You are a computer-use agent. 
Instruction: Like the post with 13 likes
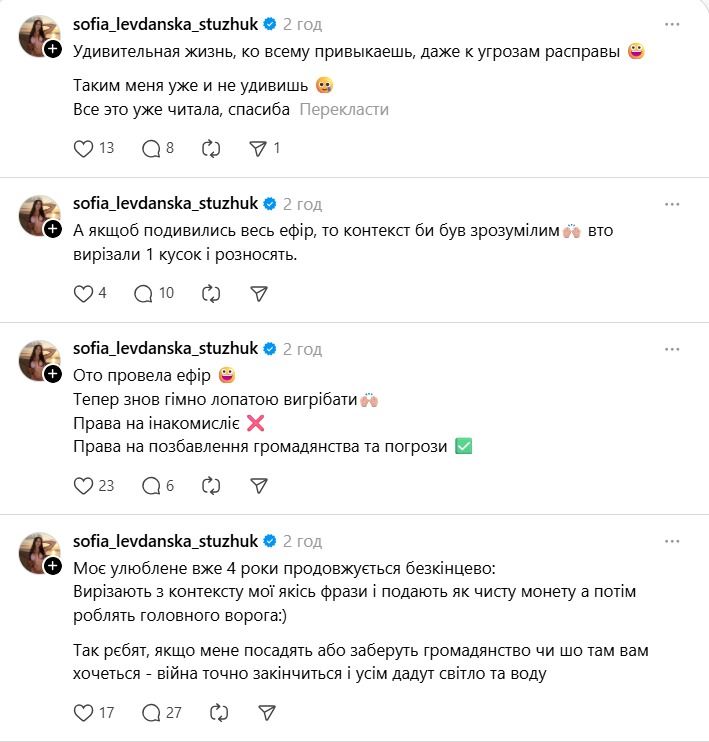(x=84, y=148)
